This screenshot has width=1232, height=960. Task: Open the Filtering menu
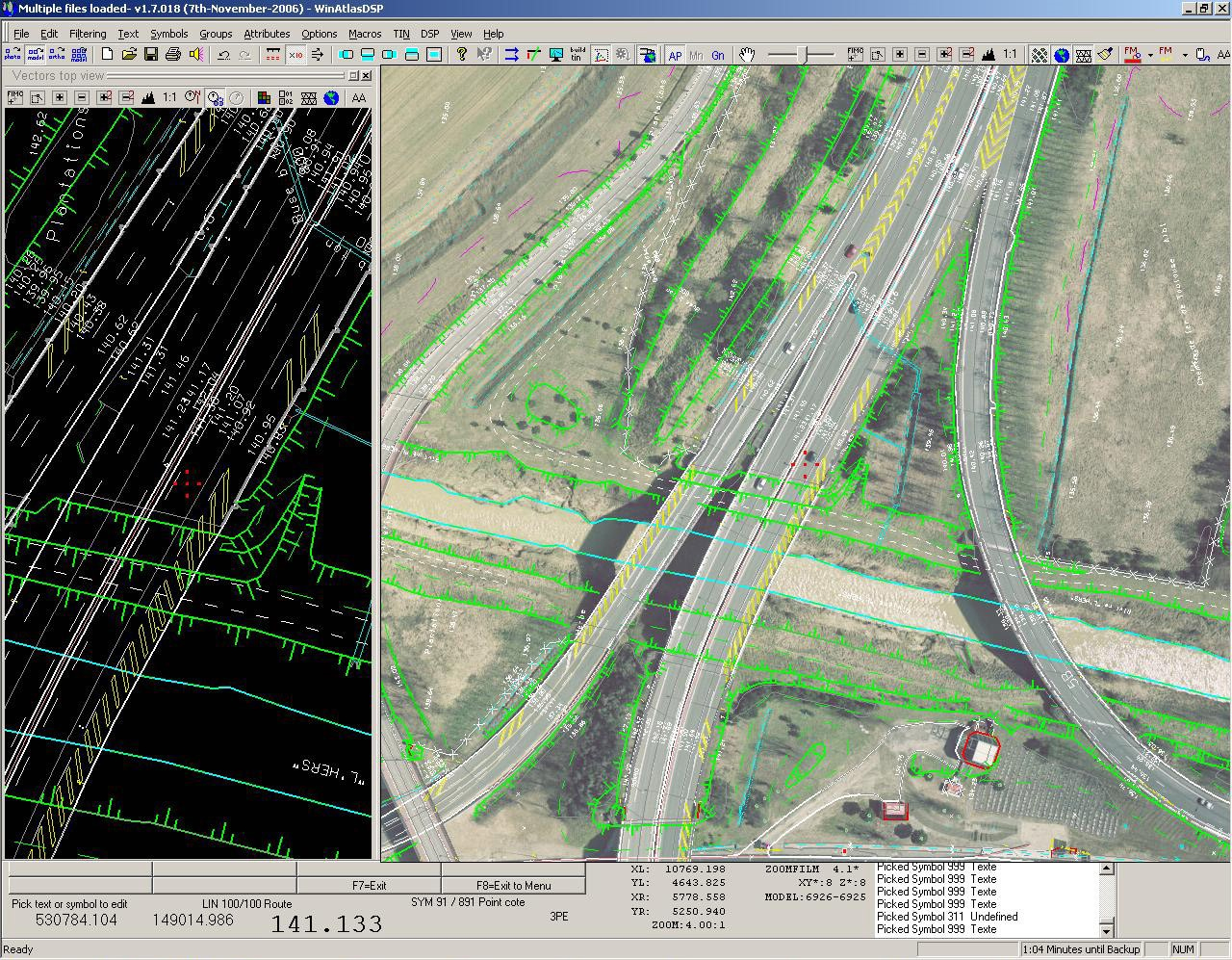point(88,33)
